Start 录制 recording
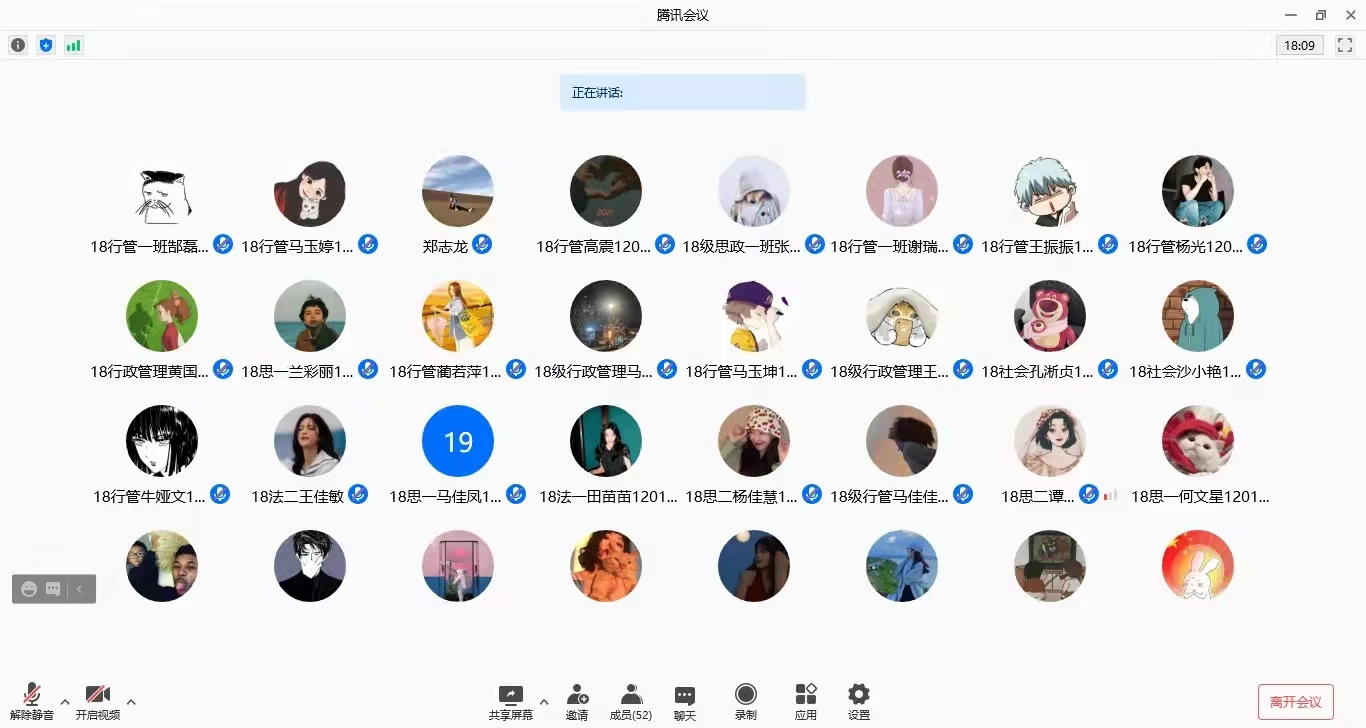 746,702
